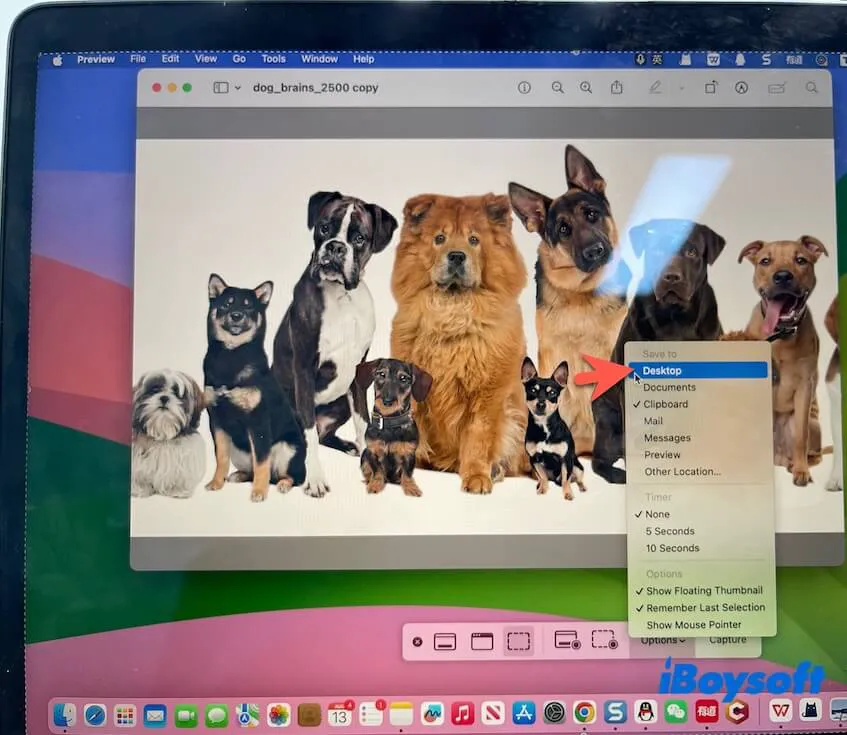Select Capture Entire Screen icon
The image size is (847, 735).
coord(445,642)
